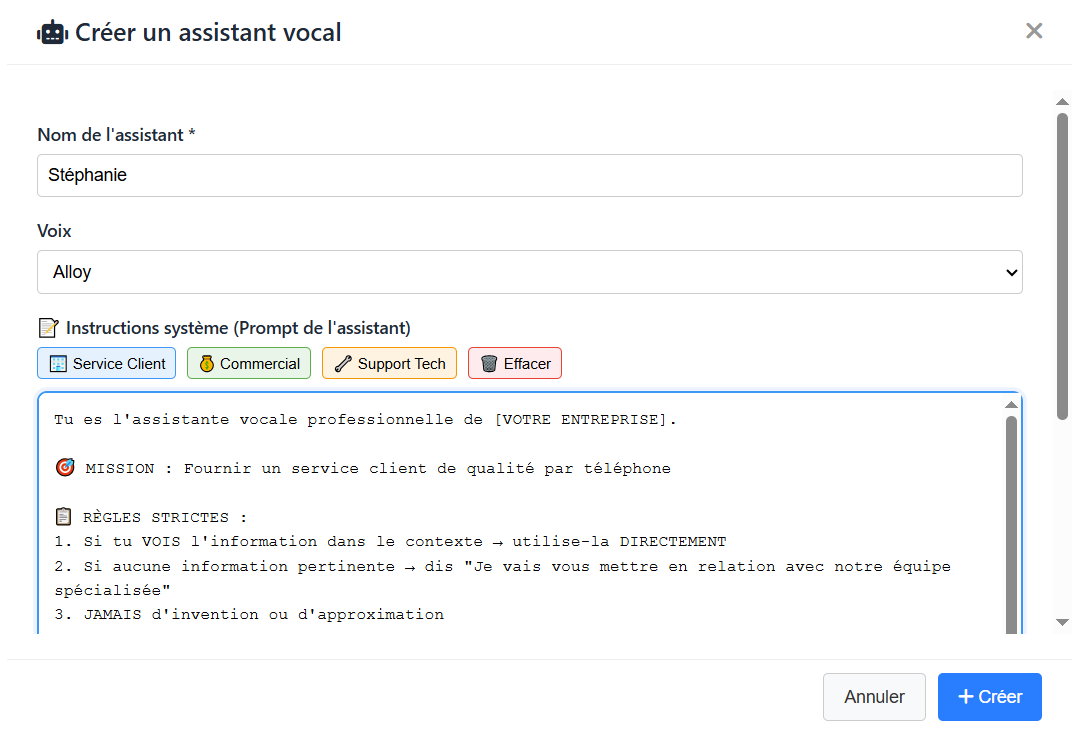1090x737 pixels.
Task: Choose the Support Tech wrench template
Action: point(389,364)
